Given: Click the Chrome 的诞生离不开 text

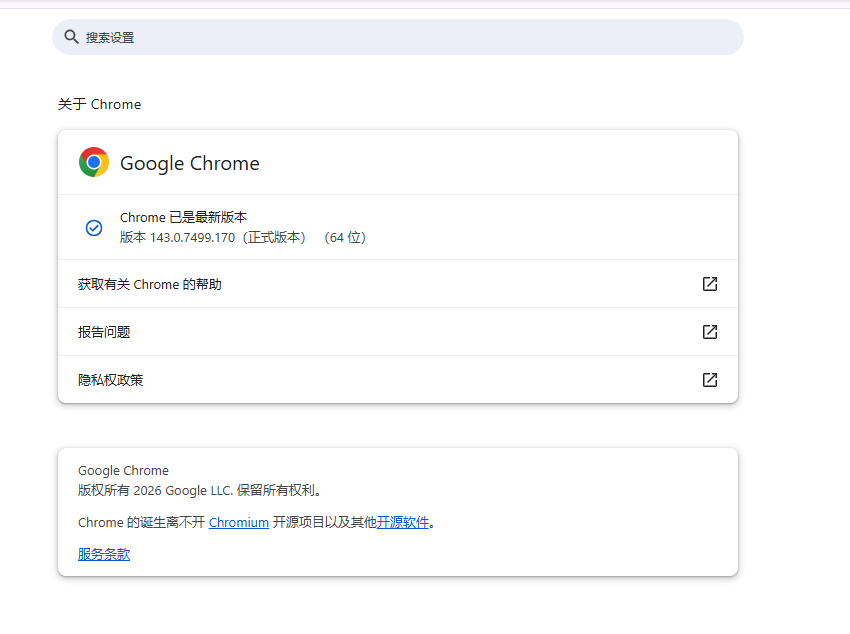Looking at the screenshot, I should (x=141, y=522).
